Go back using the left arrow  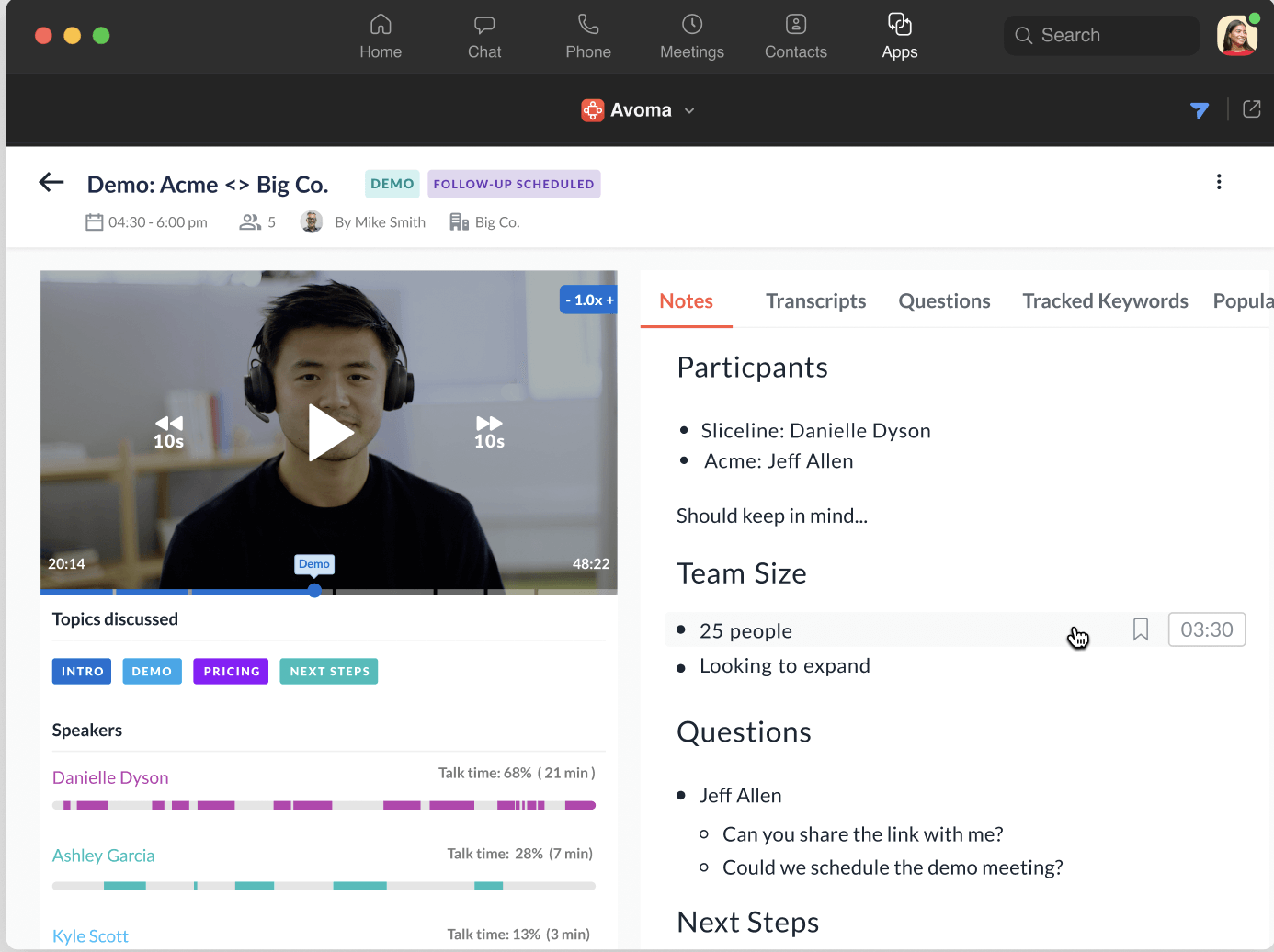point(51,182)
